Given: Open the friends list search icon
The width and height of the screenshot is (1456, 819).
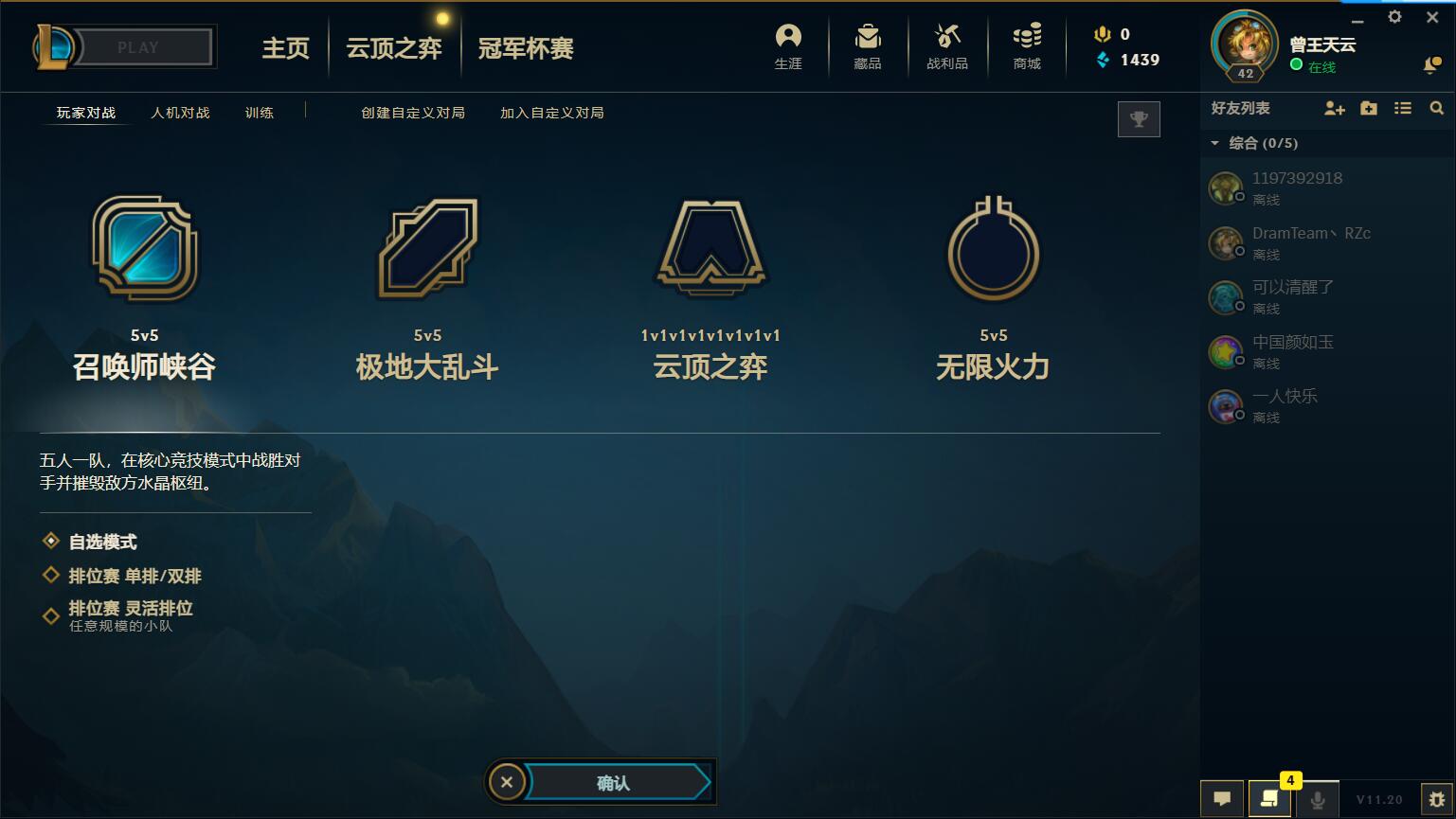Looking at the screenshot, I should (x=1436, y=108).
